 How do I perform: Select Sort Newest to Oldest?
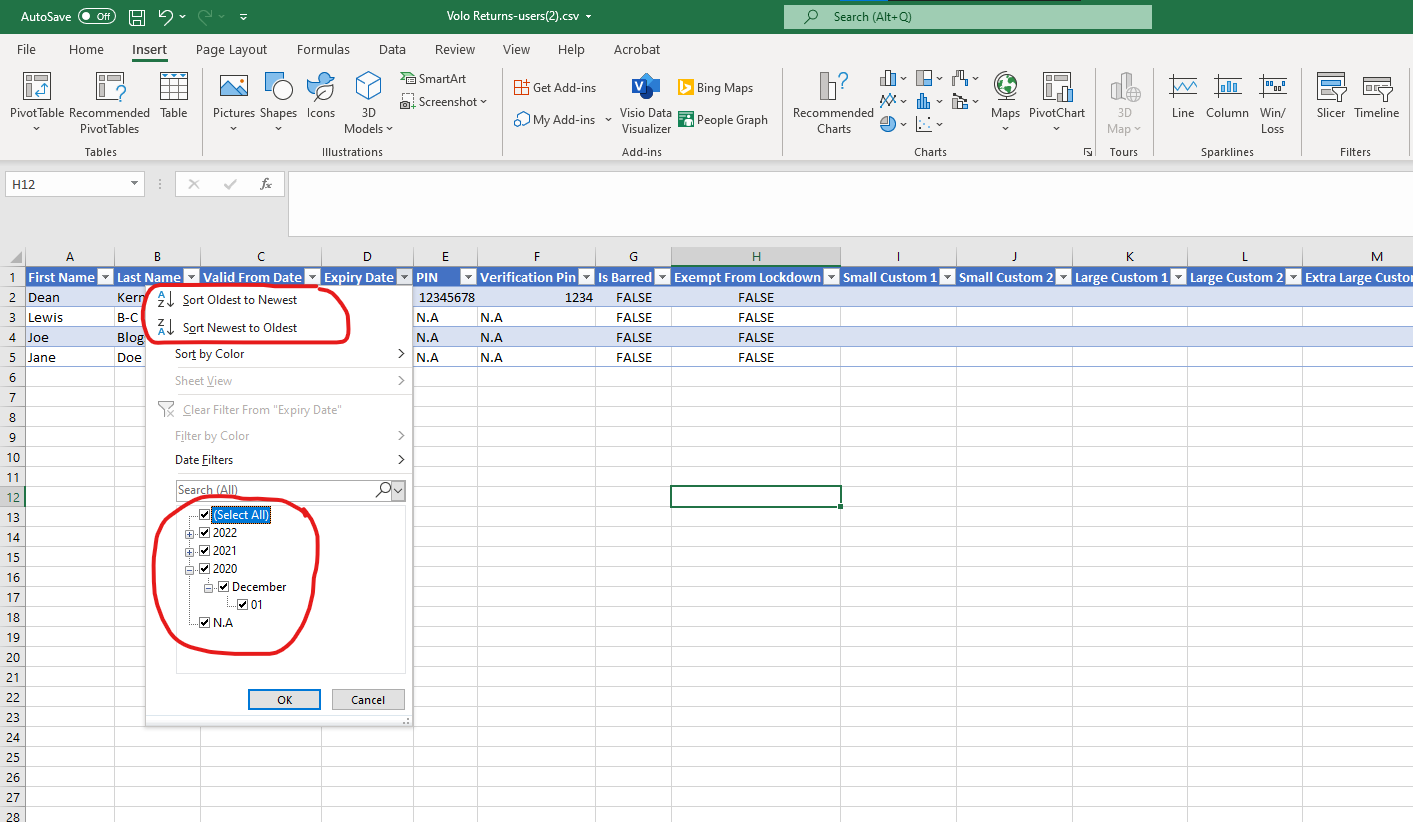click(239, 327)
